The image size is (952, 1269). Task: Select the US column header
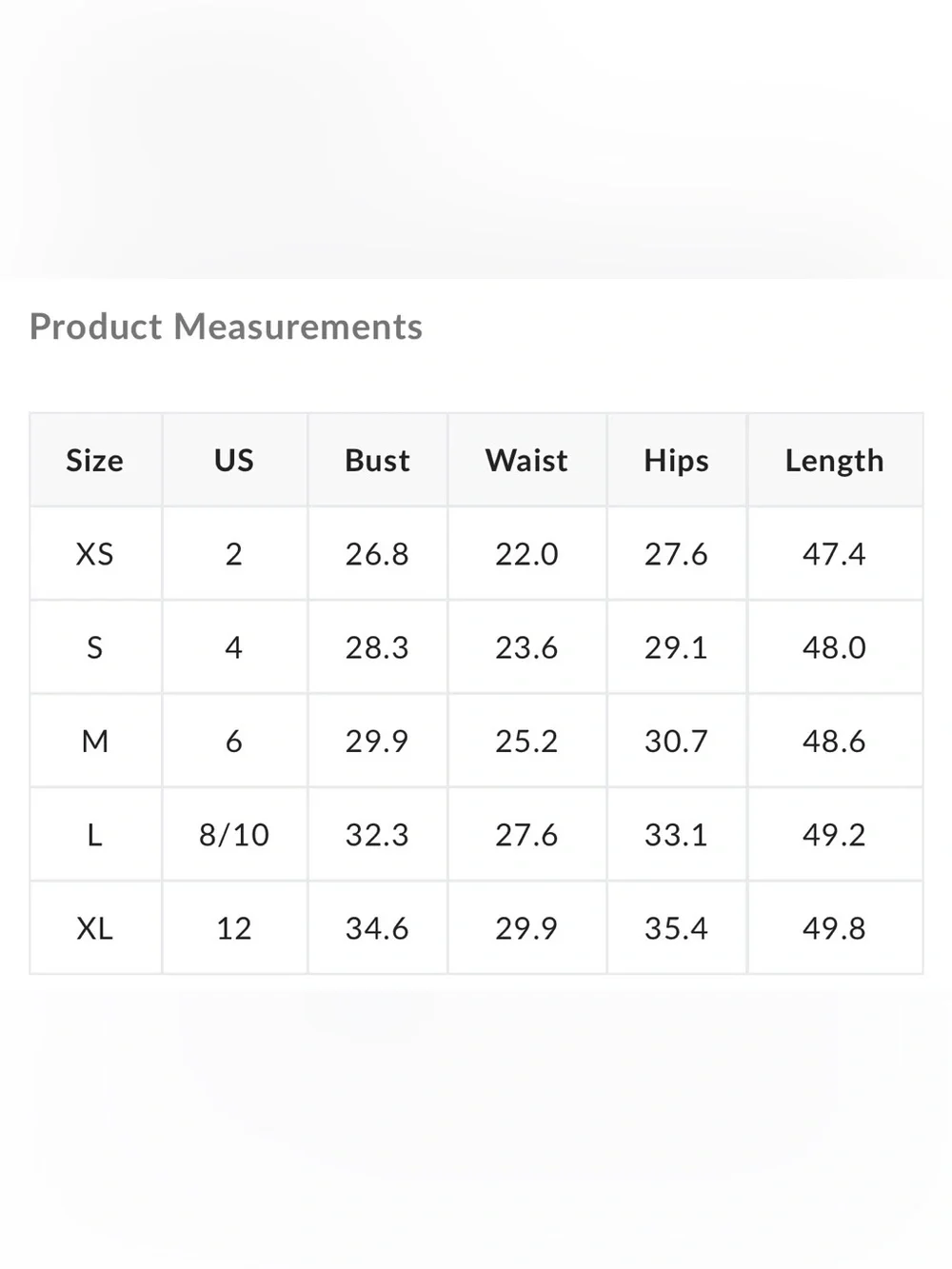(x=234, y=460)
